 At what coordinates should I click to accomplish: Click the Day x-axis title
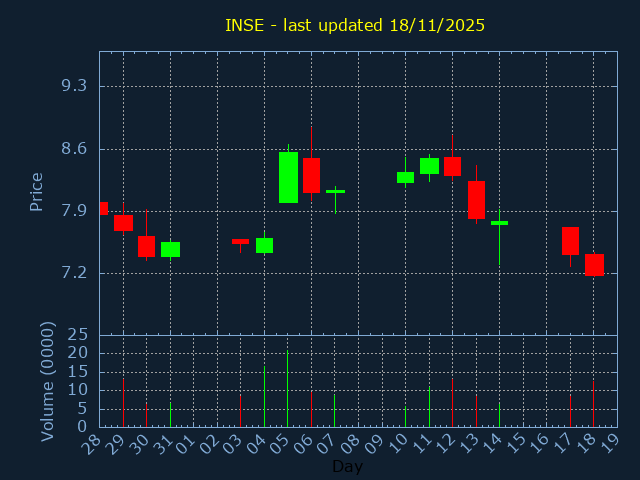click(347, 466)
